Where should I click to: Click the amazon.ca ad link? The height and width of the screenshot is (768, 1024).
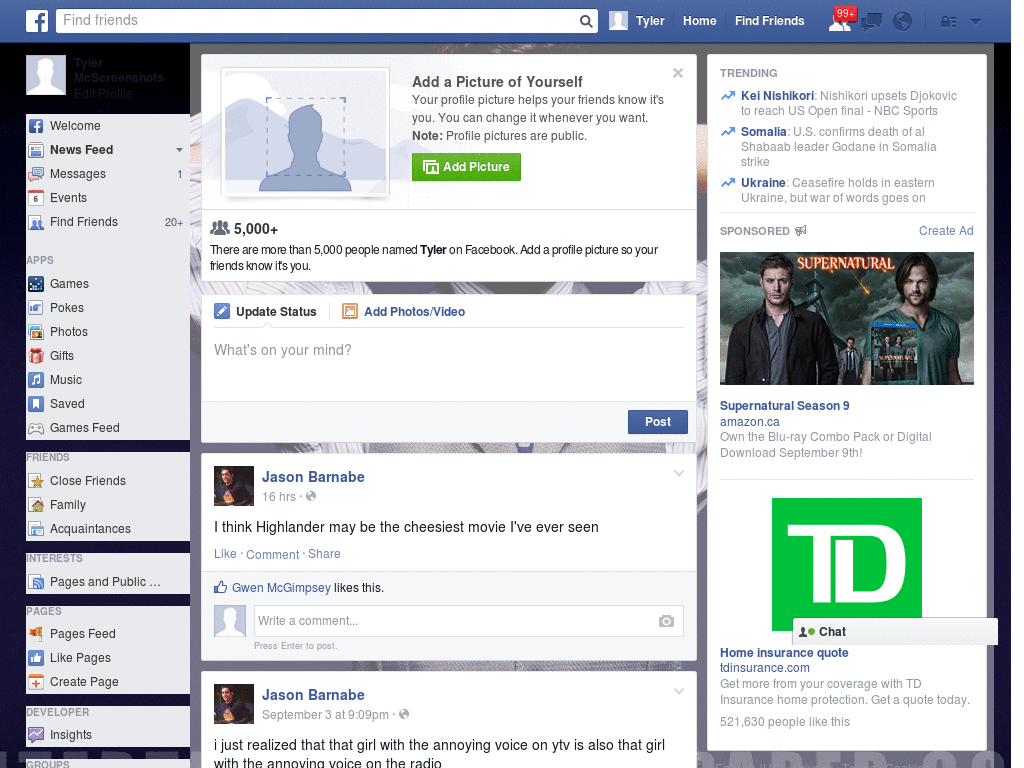click(750, 422)
